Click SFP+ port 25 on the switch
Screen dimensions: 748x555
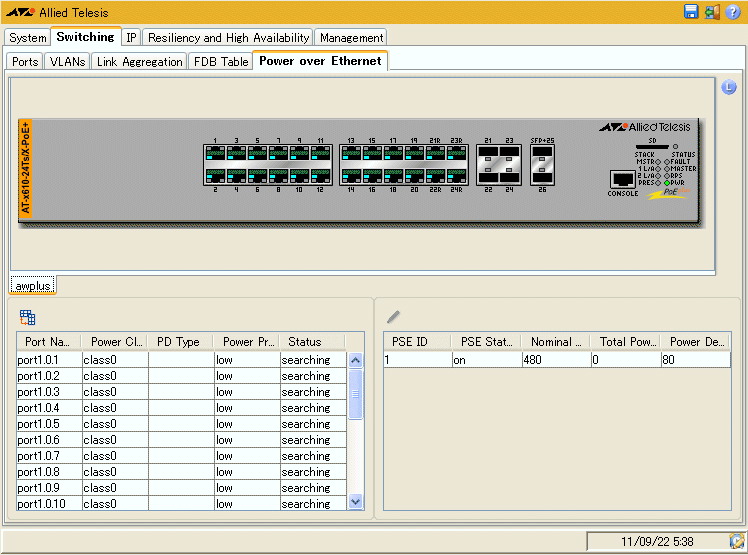(x=542, y=152)
